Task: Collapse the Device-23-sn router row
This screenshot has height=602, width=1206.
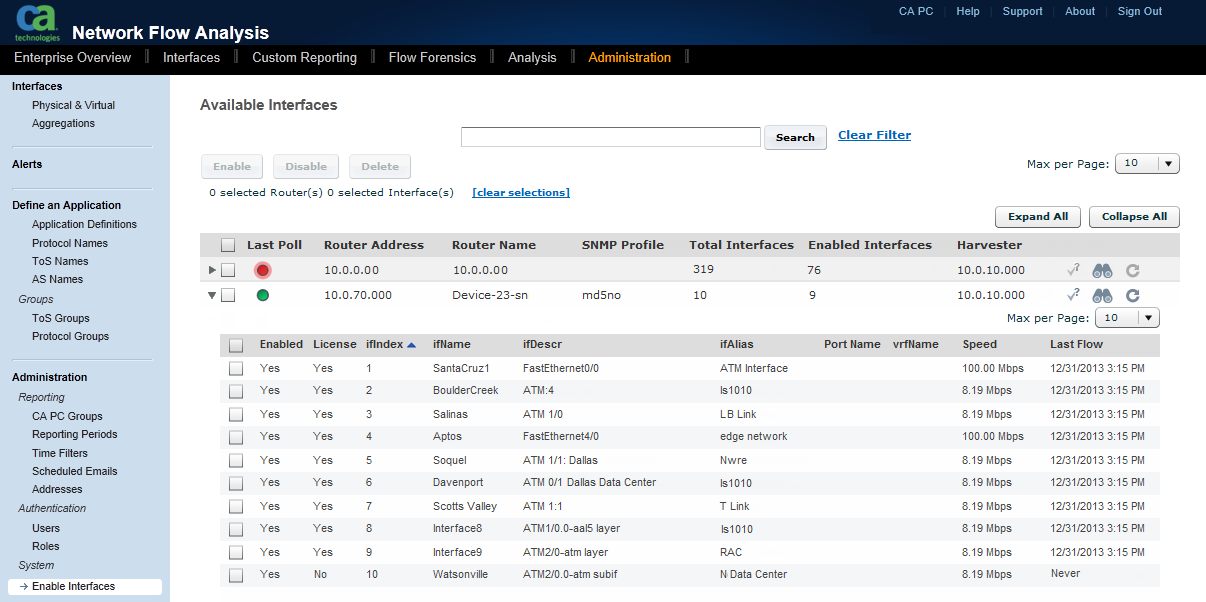Action: click(212, 295)
